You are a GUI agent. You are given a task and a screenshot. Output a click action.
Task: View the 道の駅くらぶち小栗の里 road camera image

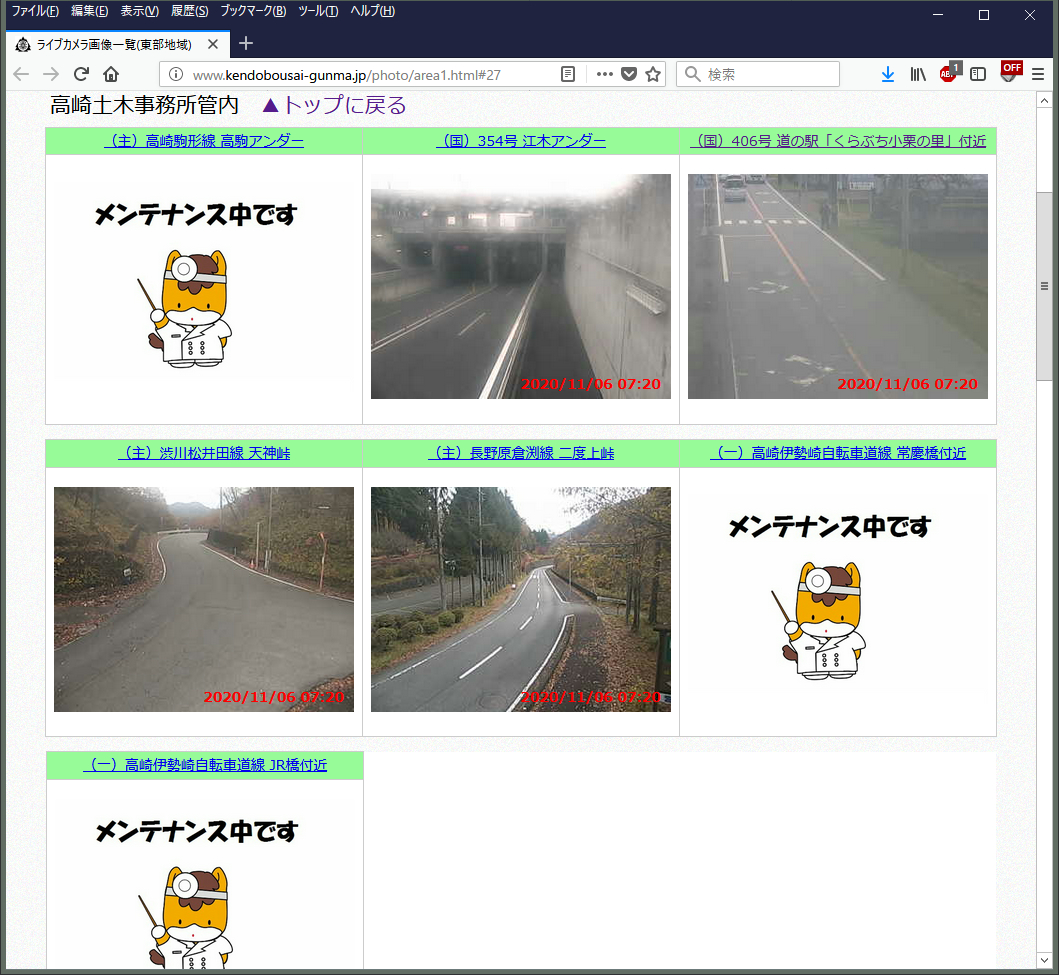point(837,286)
